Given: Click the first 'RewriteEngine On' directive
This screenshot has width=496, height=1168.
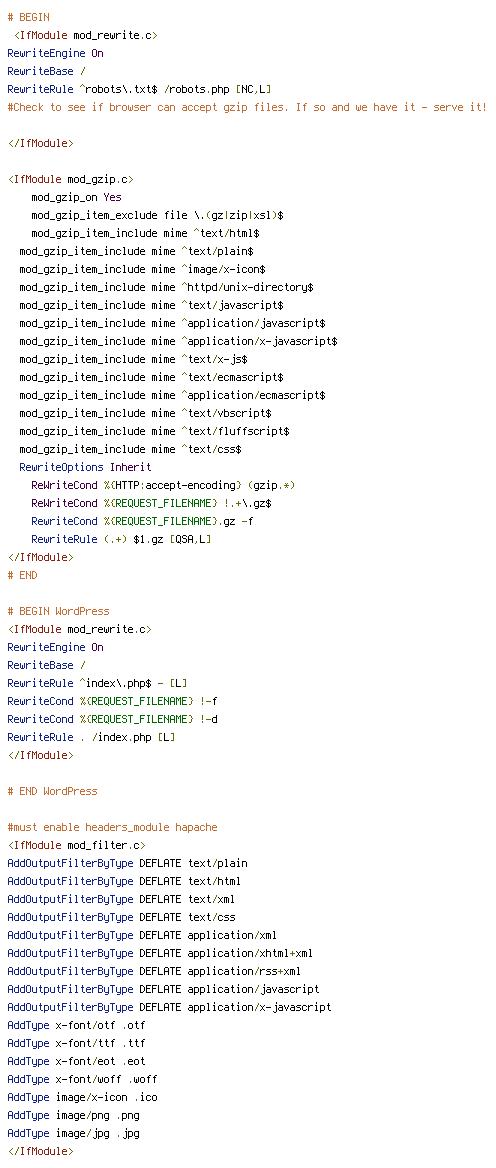Looking at the screenshot, I should pos(55,53).
